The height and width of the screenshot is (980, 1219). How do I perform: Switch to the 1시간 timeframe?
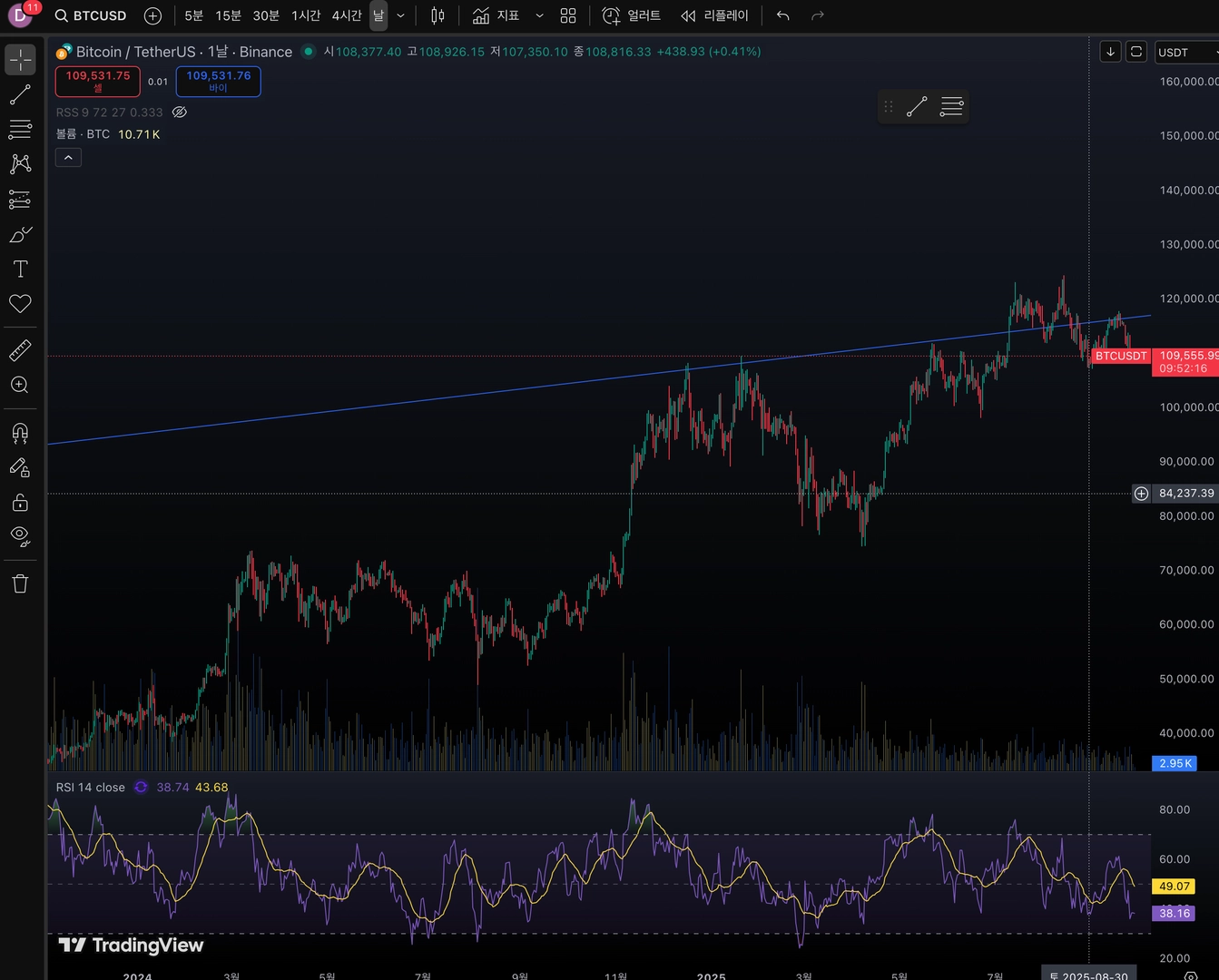(x=306, y=15)
